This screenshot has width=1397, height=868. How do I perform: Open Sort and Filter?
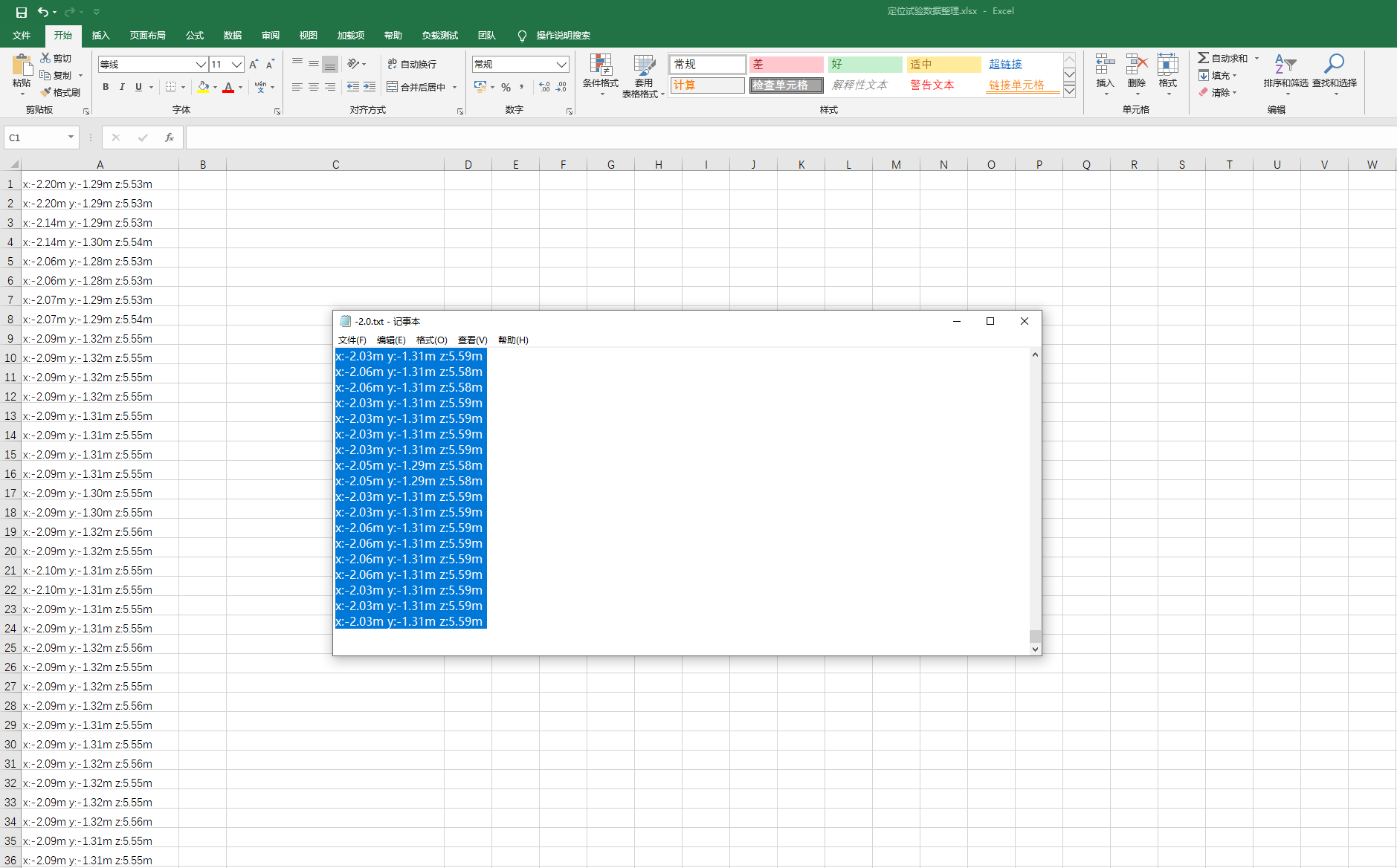pos(1285,74)
